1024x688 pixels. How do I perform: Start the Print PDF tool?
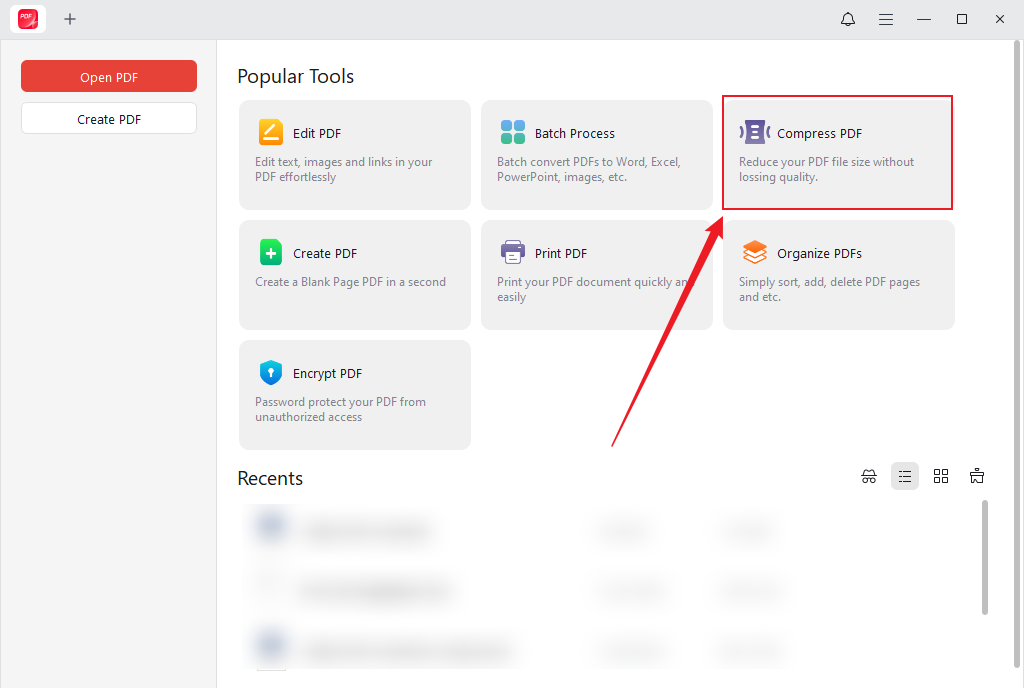(x=597, y=273)
